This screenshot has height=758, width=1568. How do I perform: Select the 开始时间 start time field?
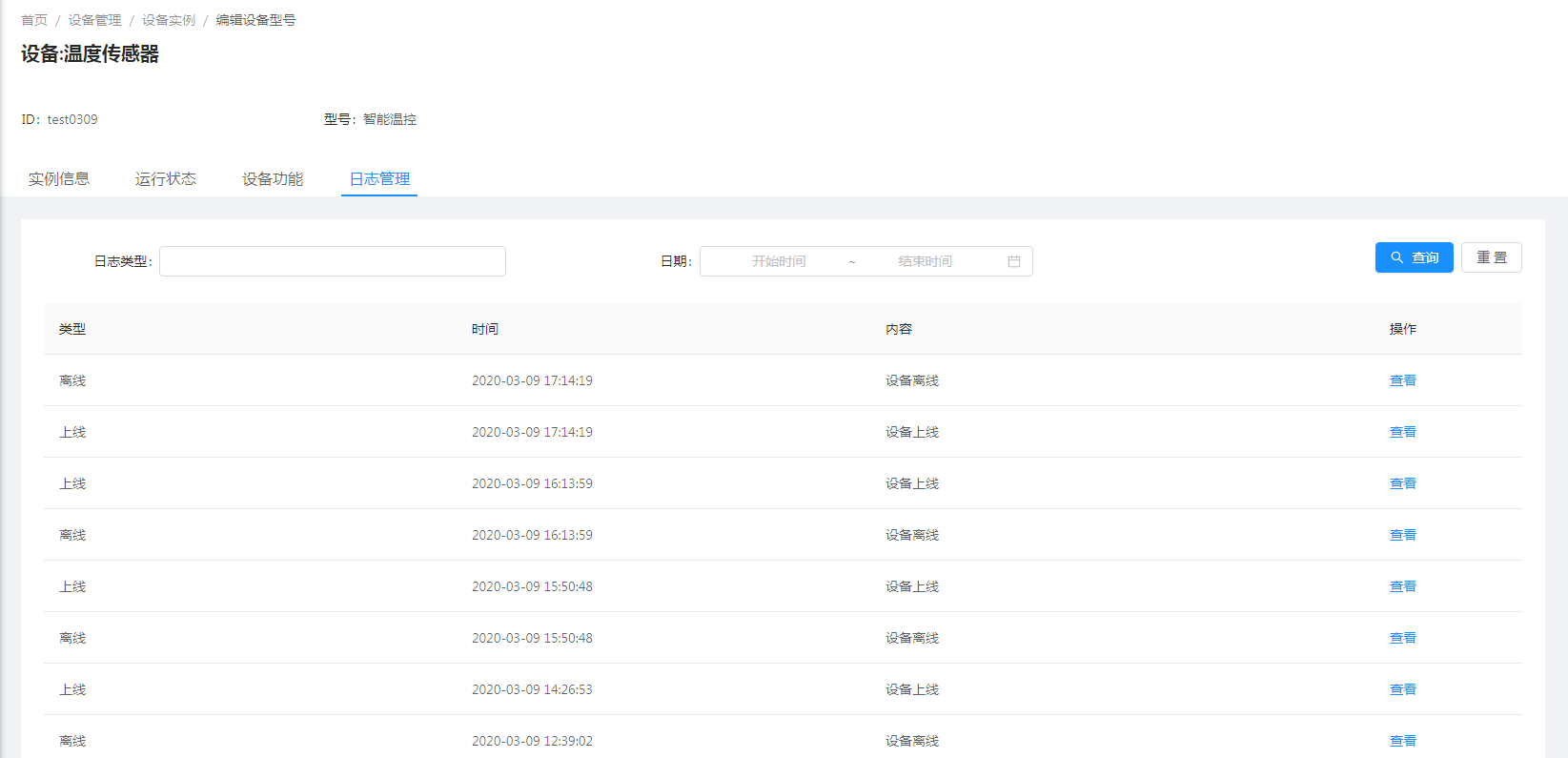coord(779,261)
